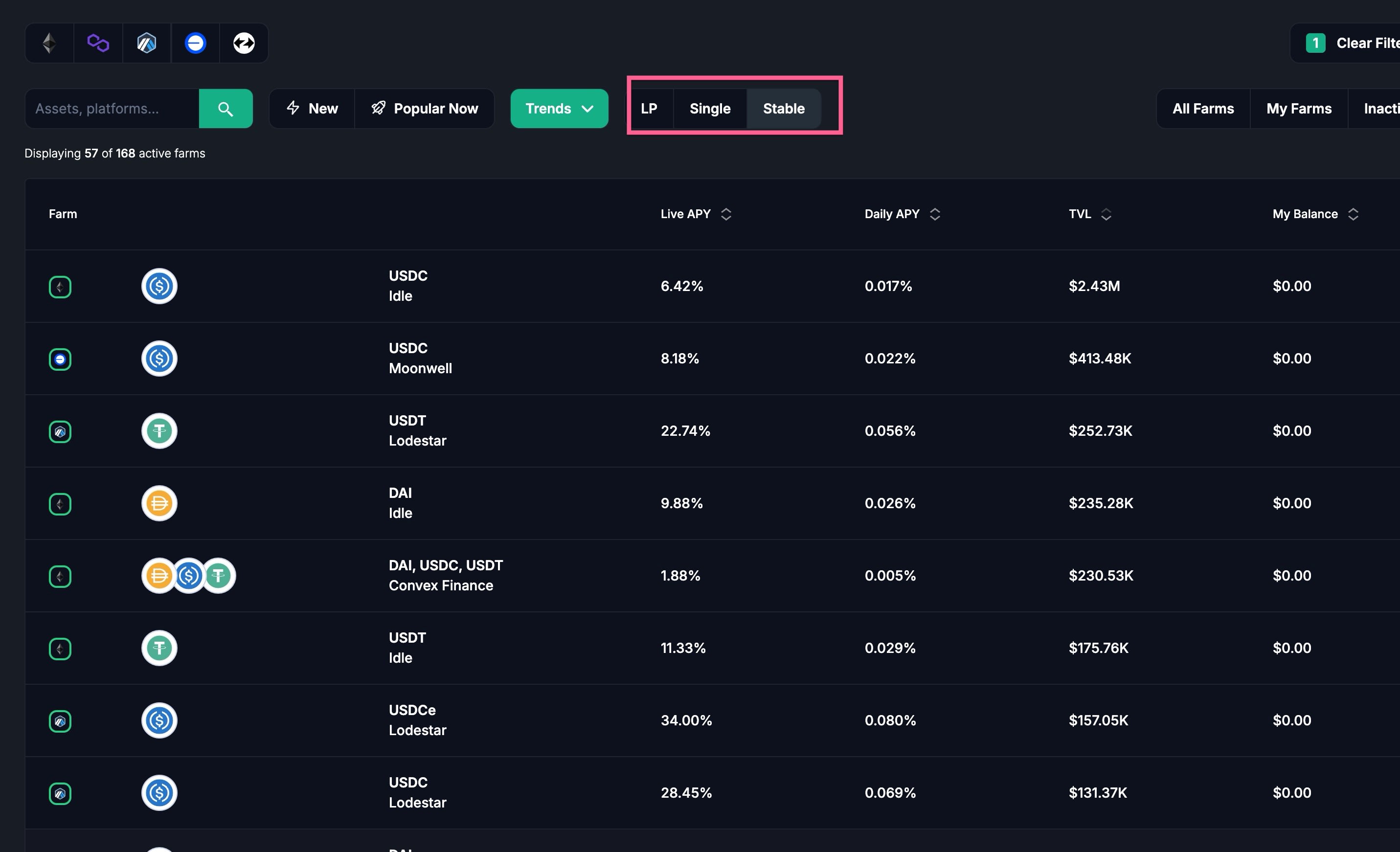The width and height of the screenshot is (1400, 852).
Task: Click the USDT token icon in USDT Lodestar row
Action: (159, 431)
